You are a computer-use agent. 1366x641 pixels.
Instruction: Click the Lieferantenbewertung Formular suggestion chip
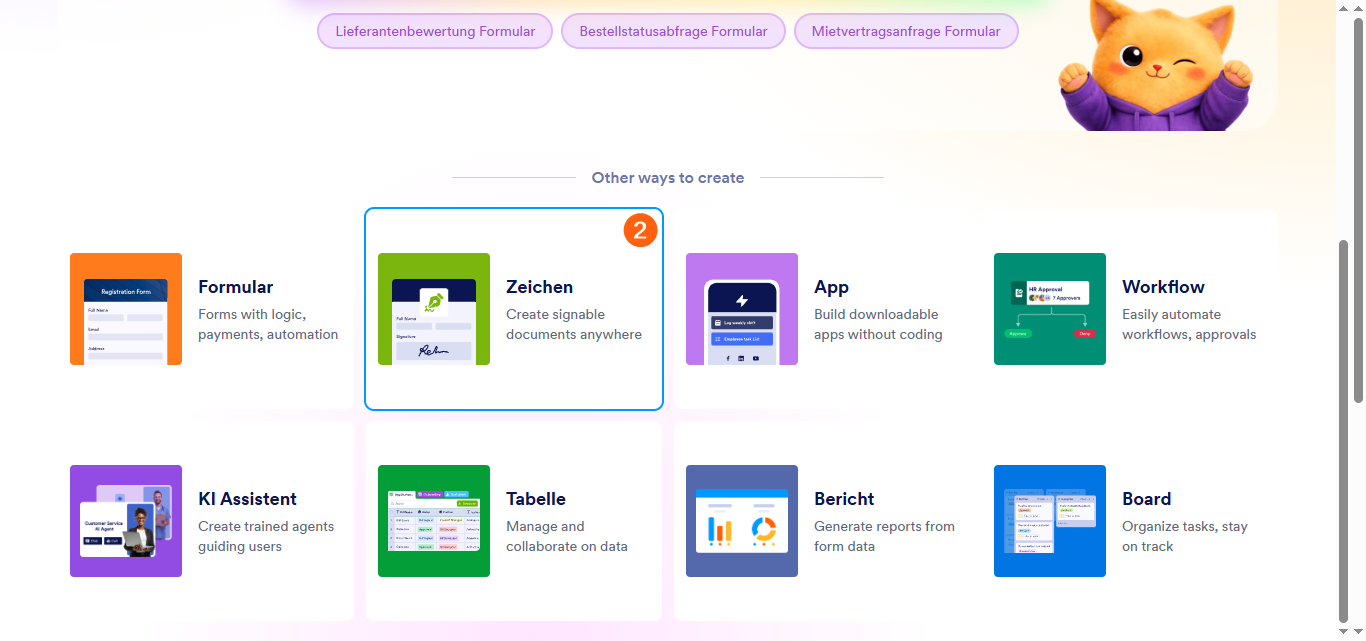(435, 31)
